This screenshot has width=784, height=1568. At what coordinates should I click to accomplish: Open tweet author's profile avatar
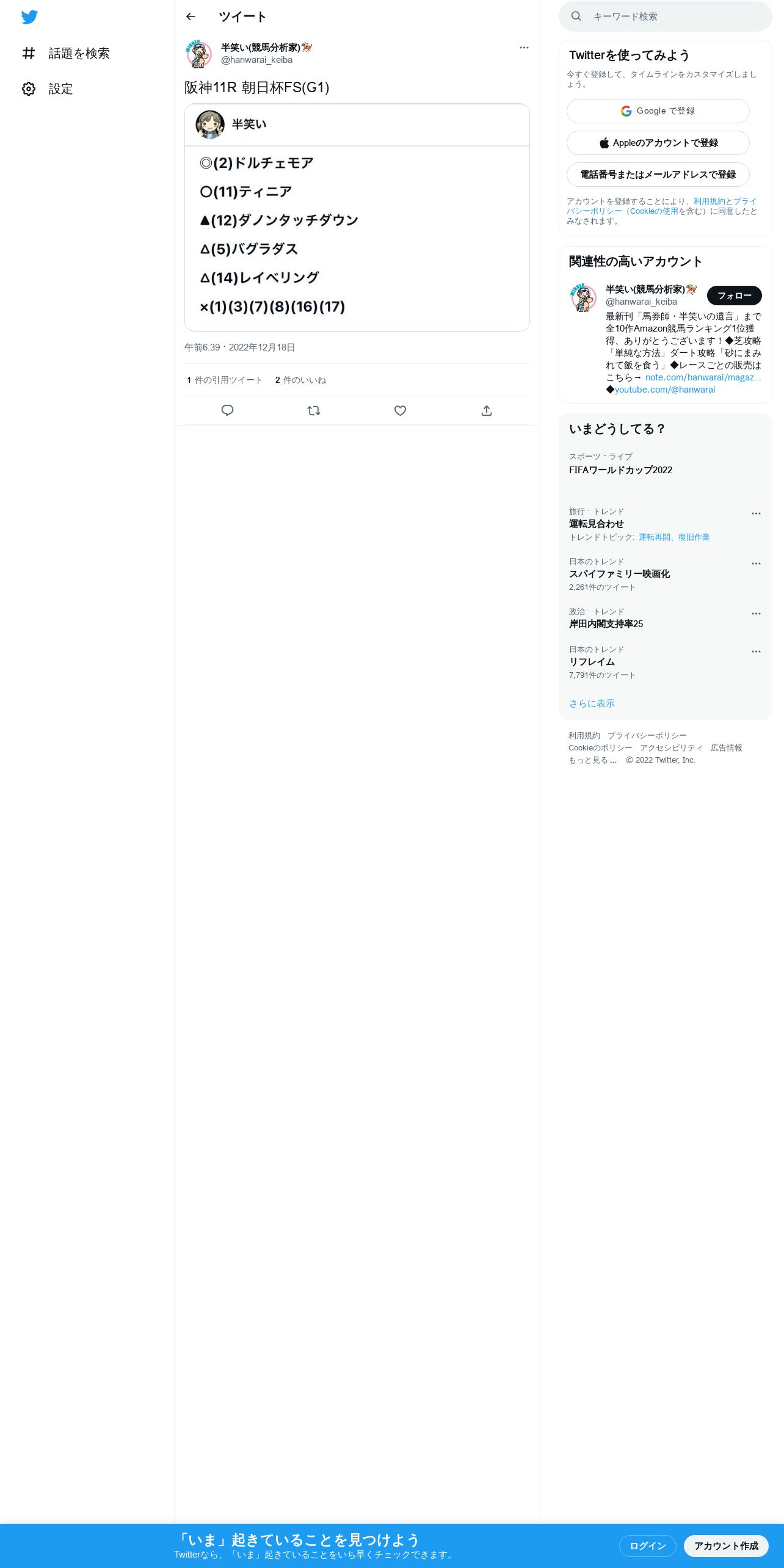199,54
